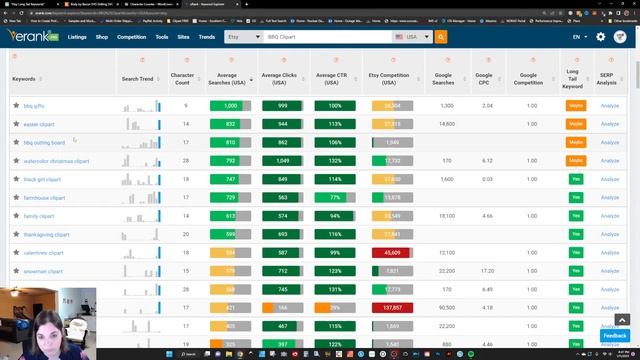Click the help icon above Average Clicks
The image size is (640, 360).
pyautogui.click(x=284, y=60)
